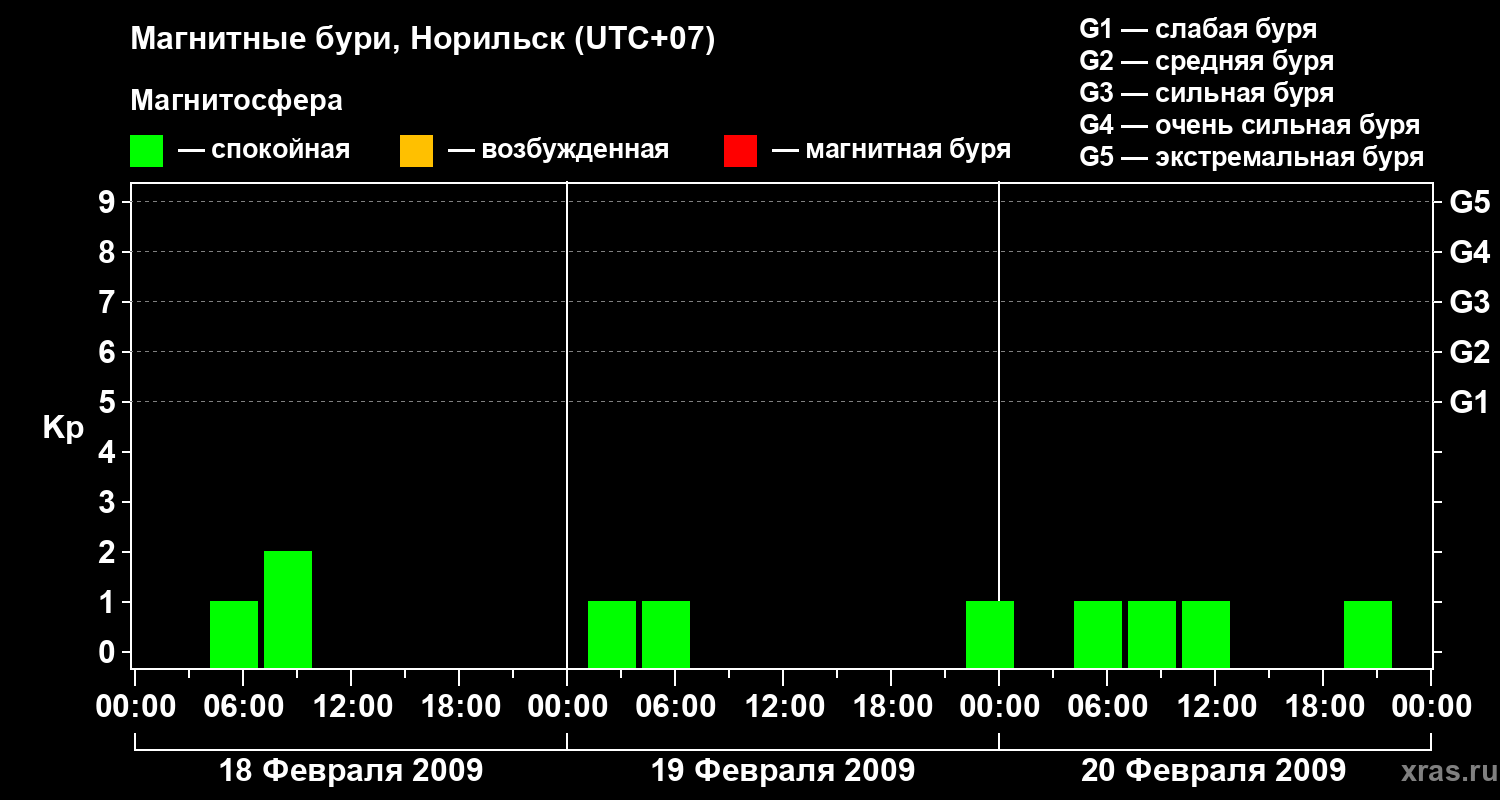Click the 'G4 — очень сильная буря' legend line
Image resolution: width=1500 pixels, height=800 pixels.
[x=1249, y=125]
